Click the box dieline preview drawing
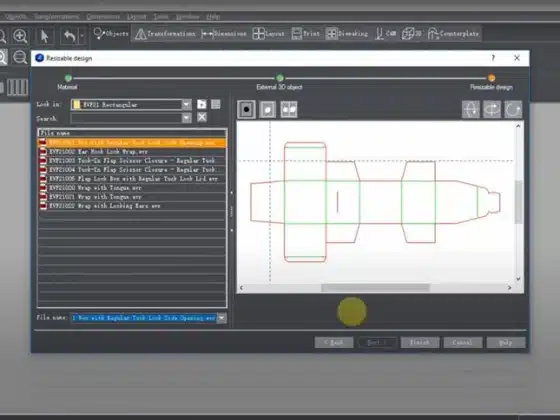The height and width of the screenshot is (420, 560). click(x=376, y=202)
